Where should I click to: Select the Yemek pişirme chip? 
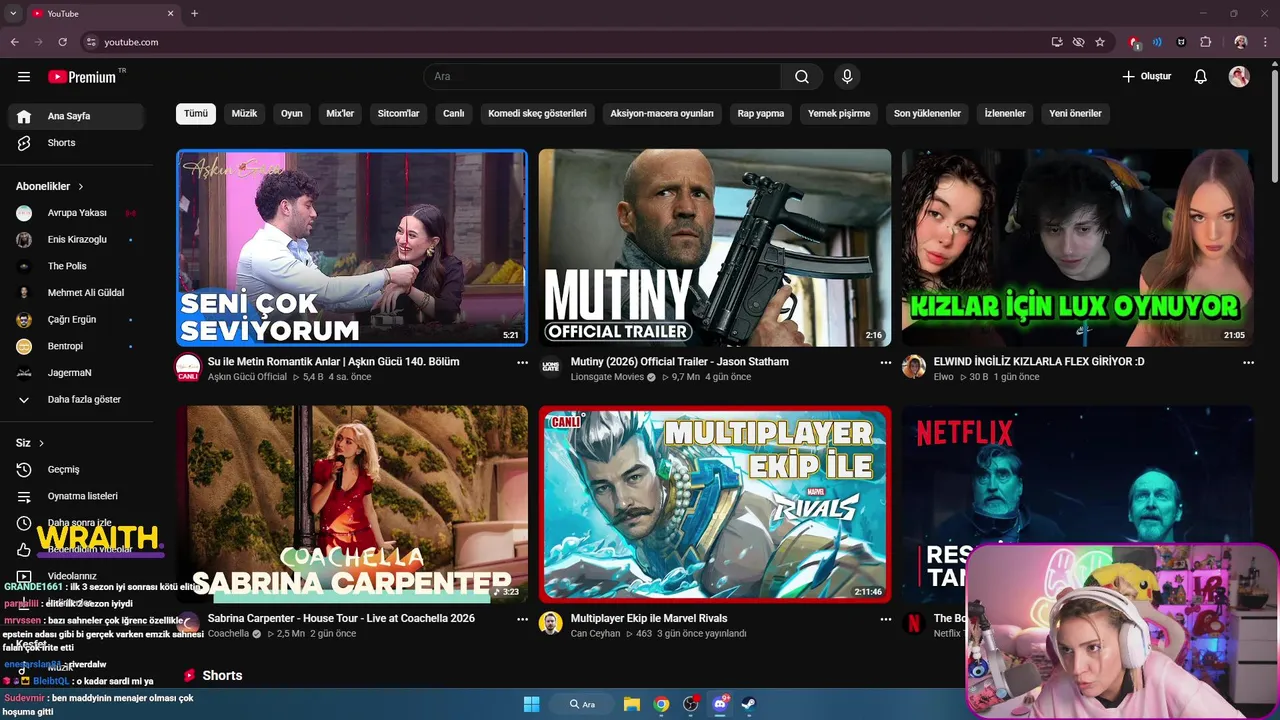coord(839,114)
